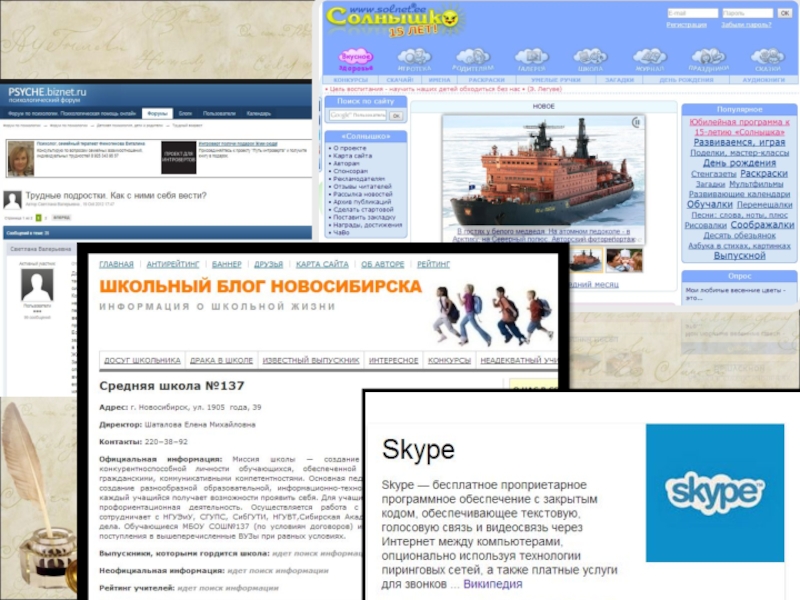This screenshot has height=600, width=800.
Task: Open Антирейтинг in the school blog menu
Action: (173, 264)
